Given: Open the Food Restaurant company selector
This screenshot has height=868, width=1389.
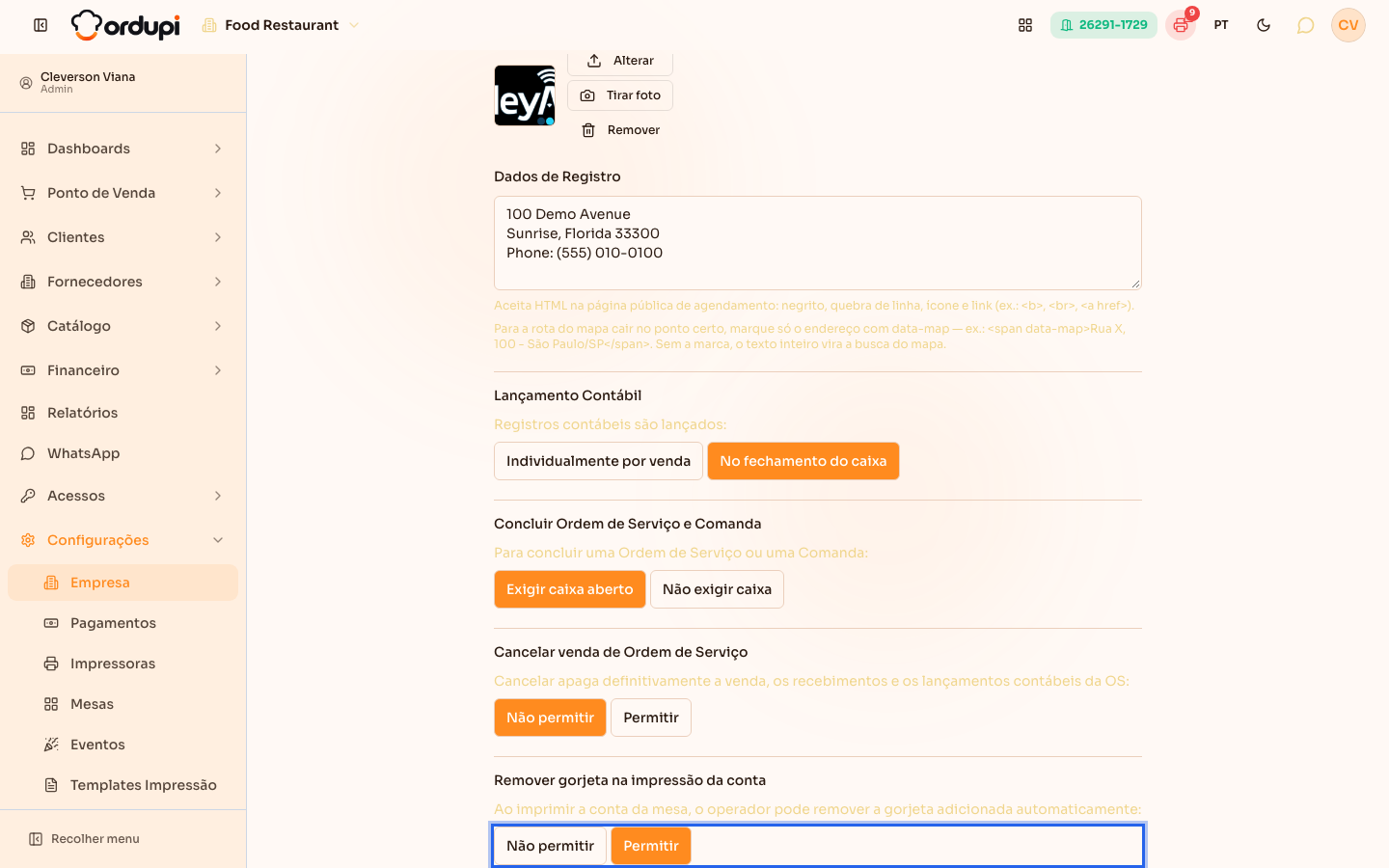Looking at the screenshot, I should coord(281,25).
